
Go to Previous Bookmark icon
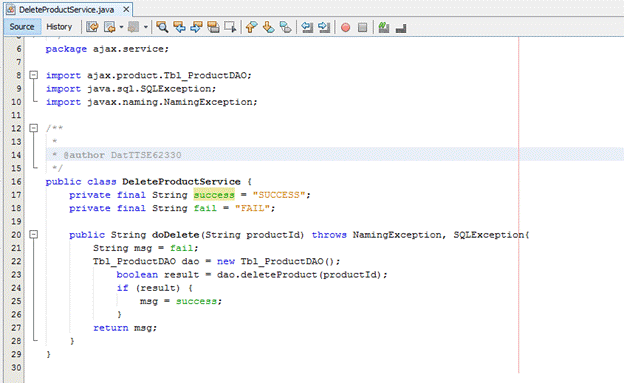pyautogui.click(x=251, y=27)
